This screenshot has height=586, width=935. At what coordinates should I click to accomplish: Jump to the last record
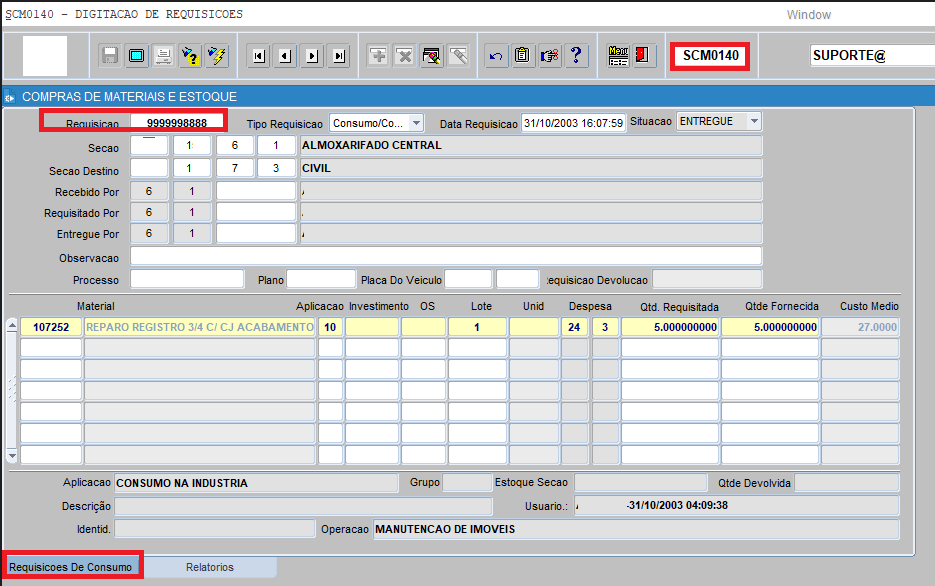coord(339,56)
